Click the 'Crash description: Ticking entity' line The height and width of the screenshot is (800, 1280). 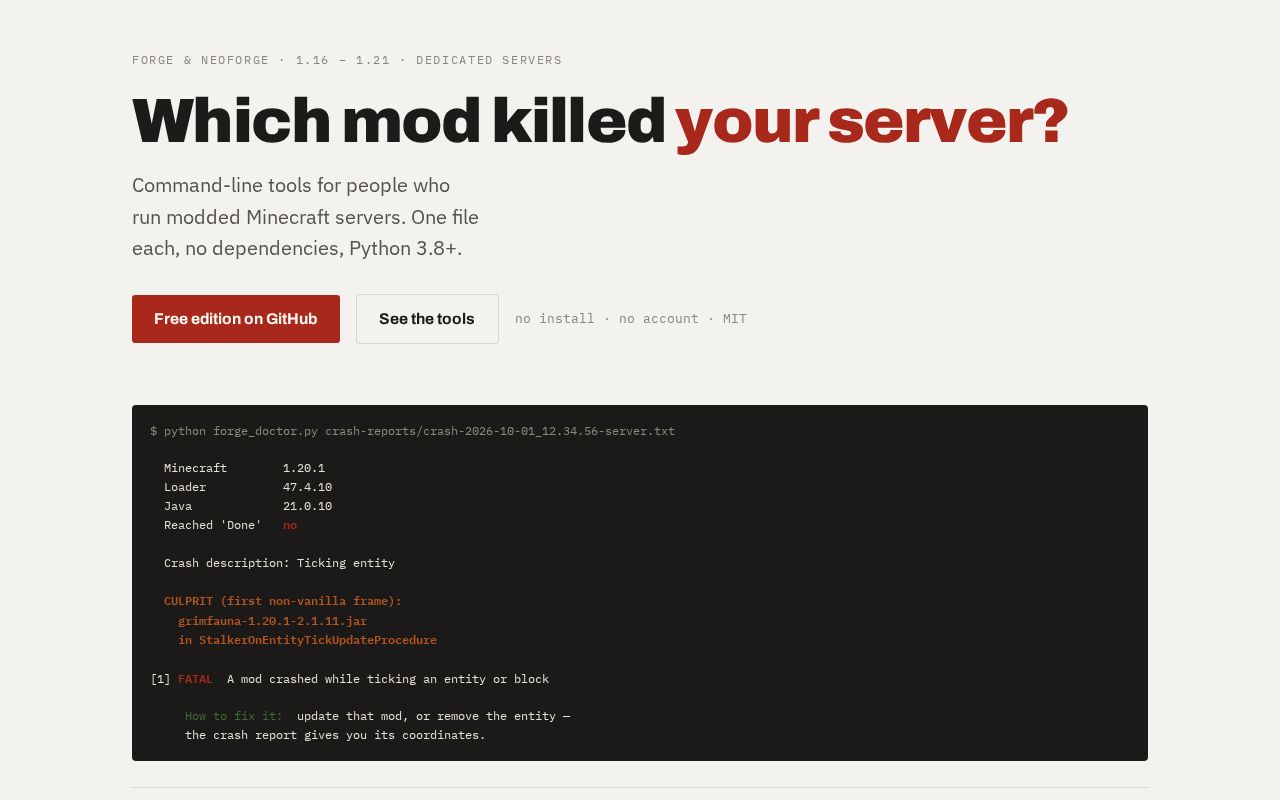pyautogui.click(x=279, y=563)
